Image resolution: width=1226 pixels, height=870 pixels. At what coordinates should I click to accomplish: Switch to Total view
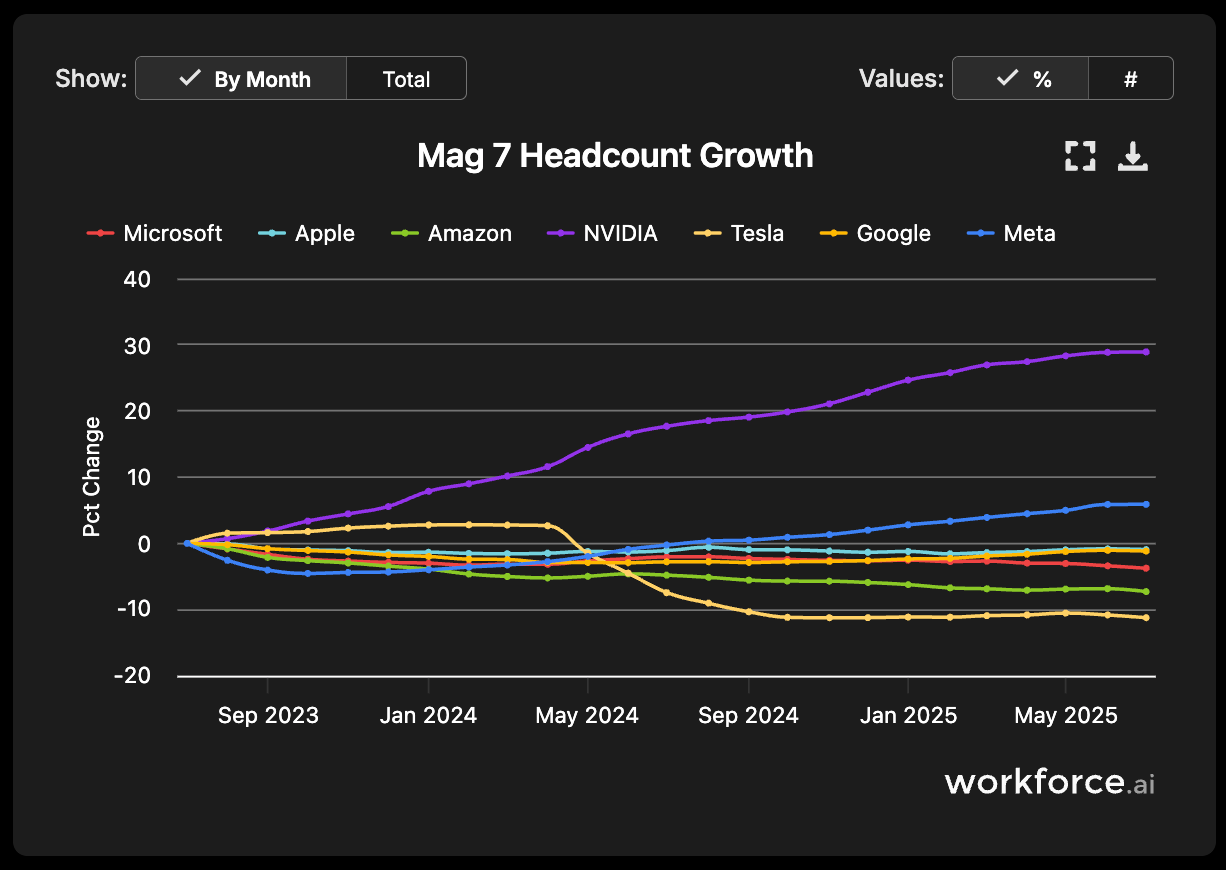coord(406,79)
